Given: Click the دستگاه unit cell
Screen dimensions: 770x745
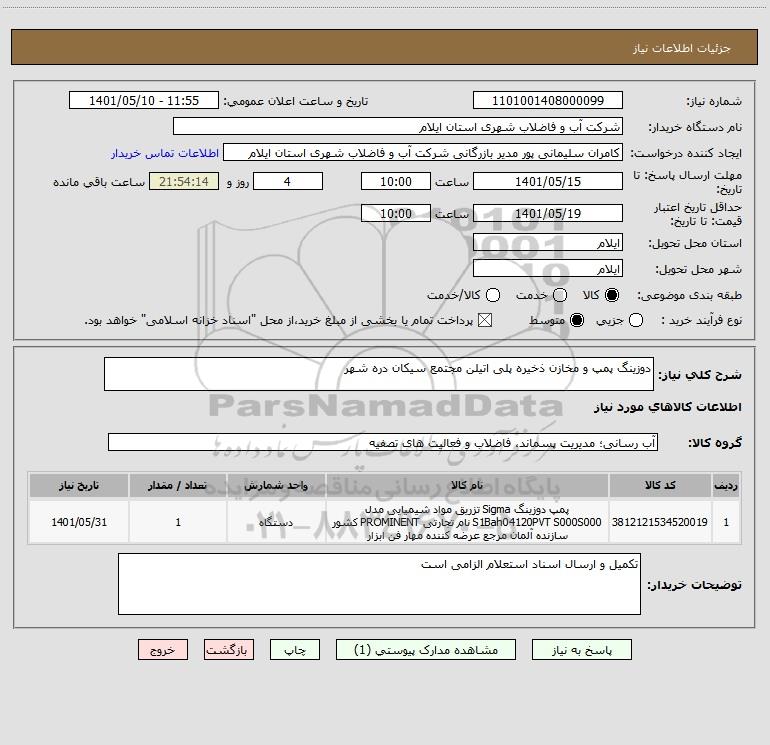Looking at the screenshot, I should [276, 522].
